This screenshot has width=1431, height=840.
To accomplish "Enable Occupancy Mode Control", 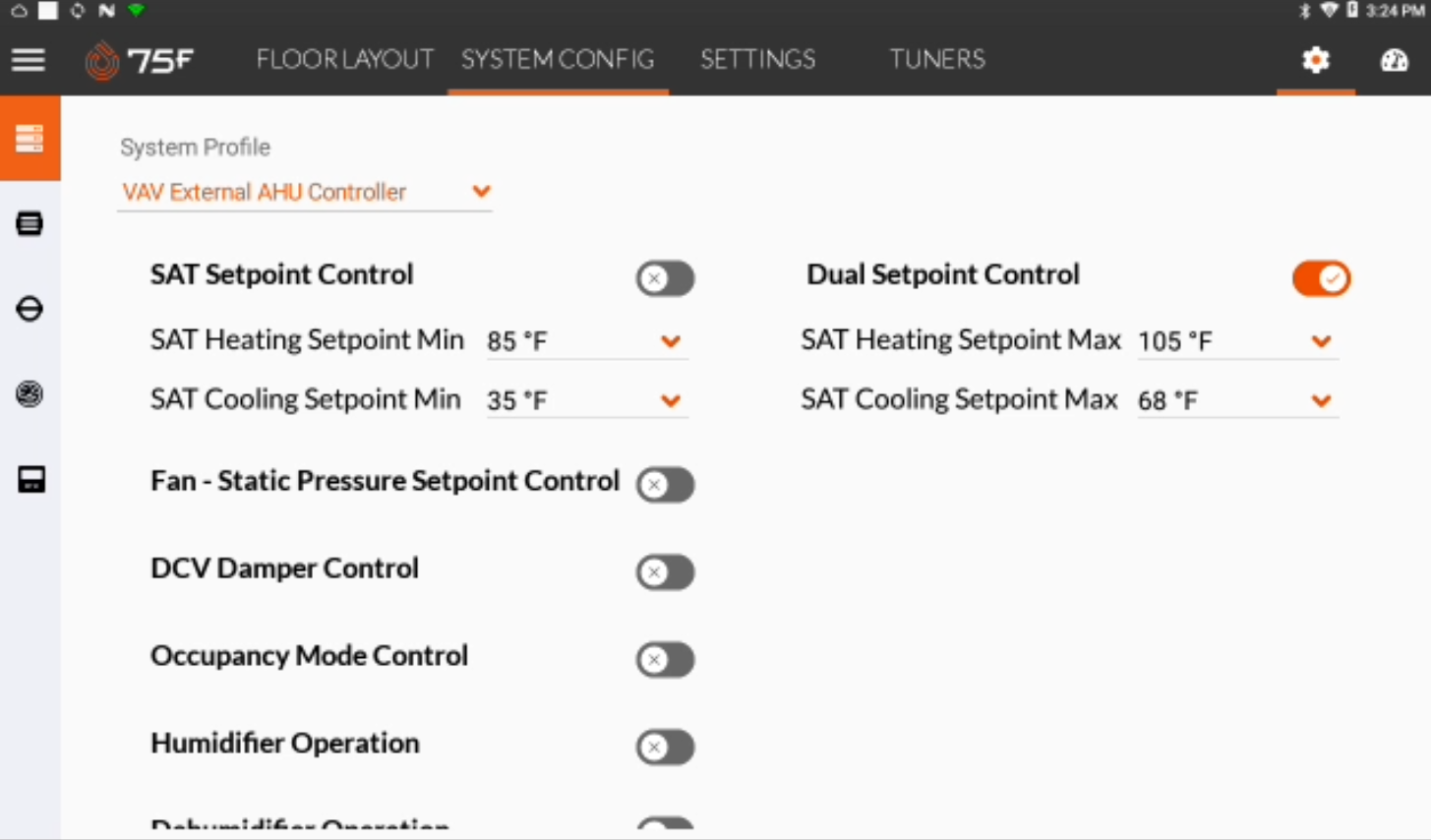I will 665,659.
